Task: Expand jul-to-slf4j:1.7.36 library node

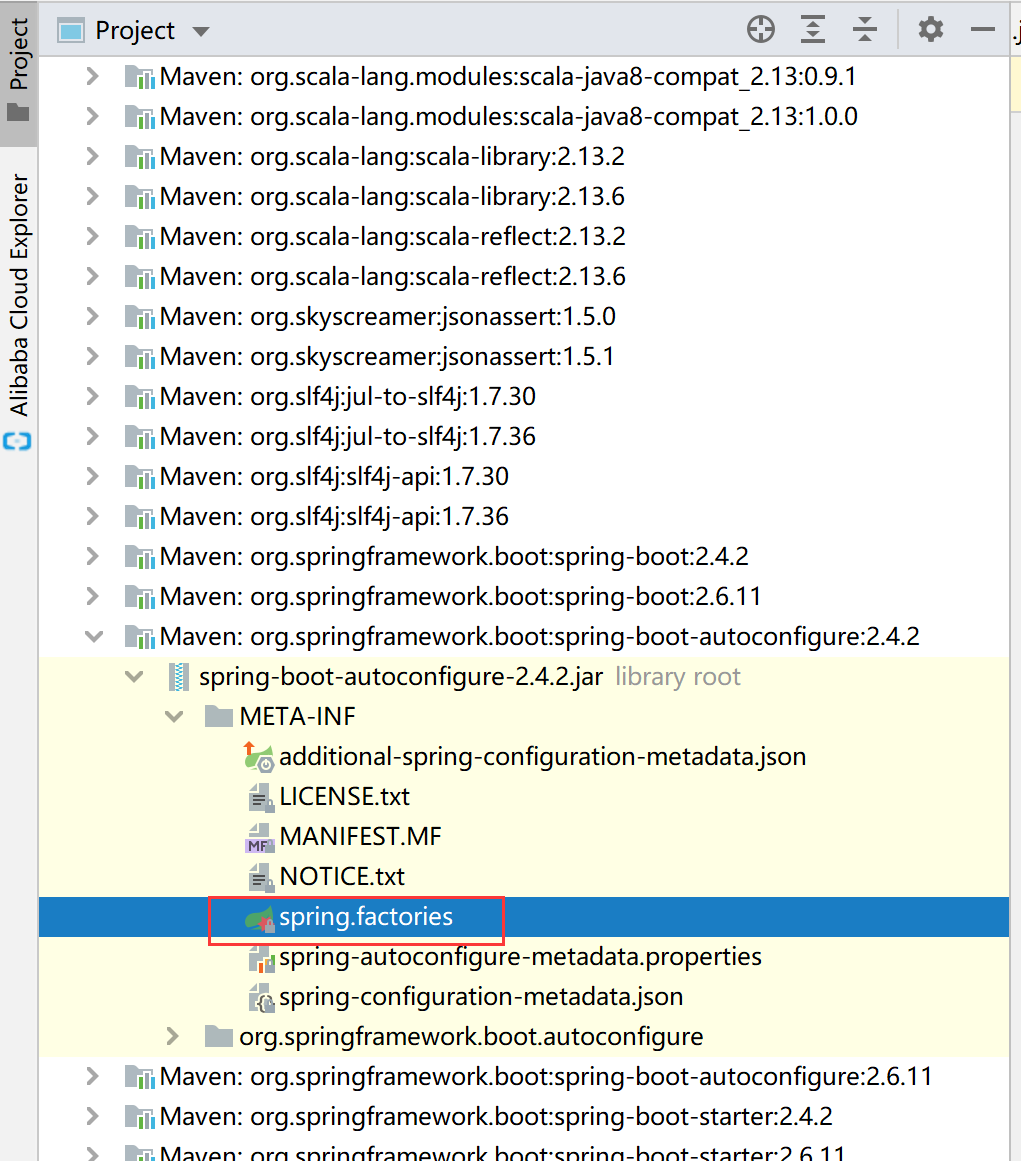Action: pyautogui.click(x=93, y=436)
